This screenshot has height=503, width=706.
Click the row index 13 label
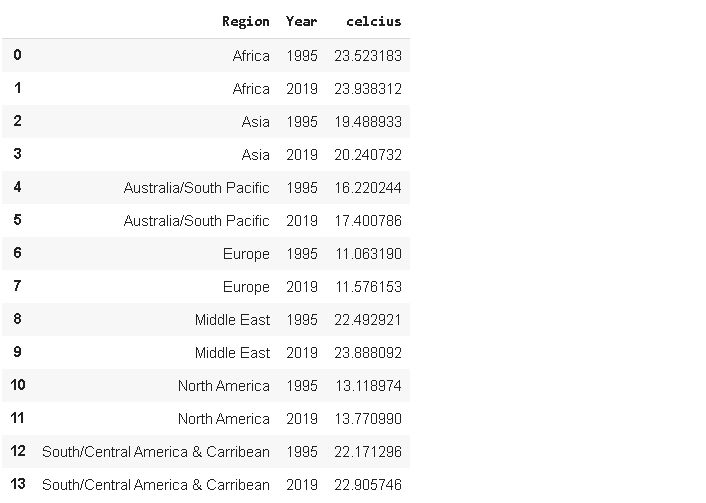coord(18,484)
